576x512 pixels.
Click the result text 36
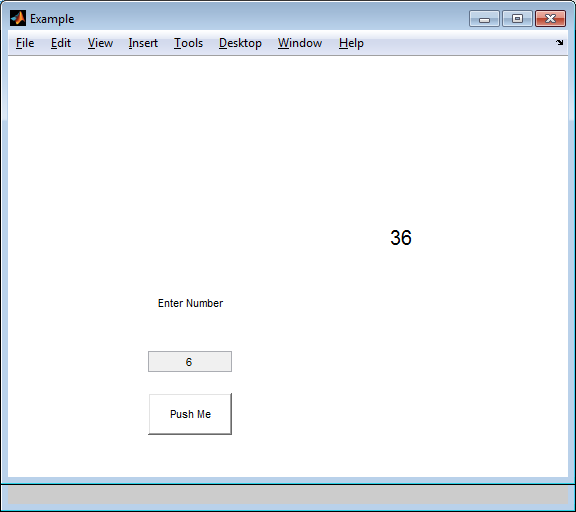click(x=401, y=238)
